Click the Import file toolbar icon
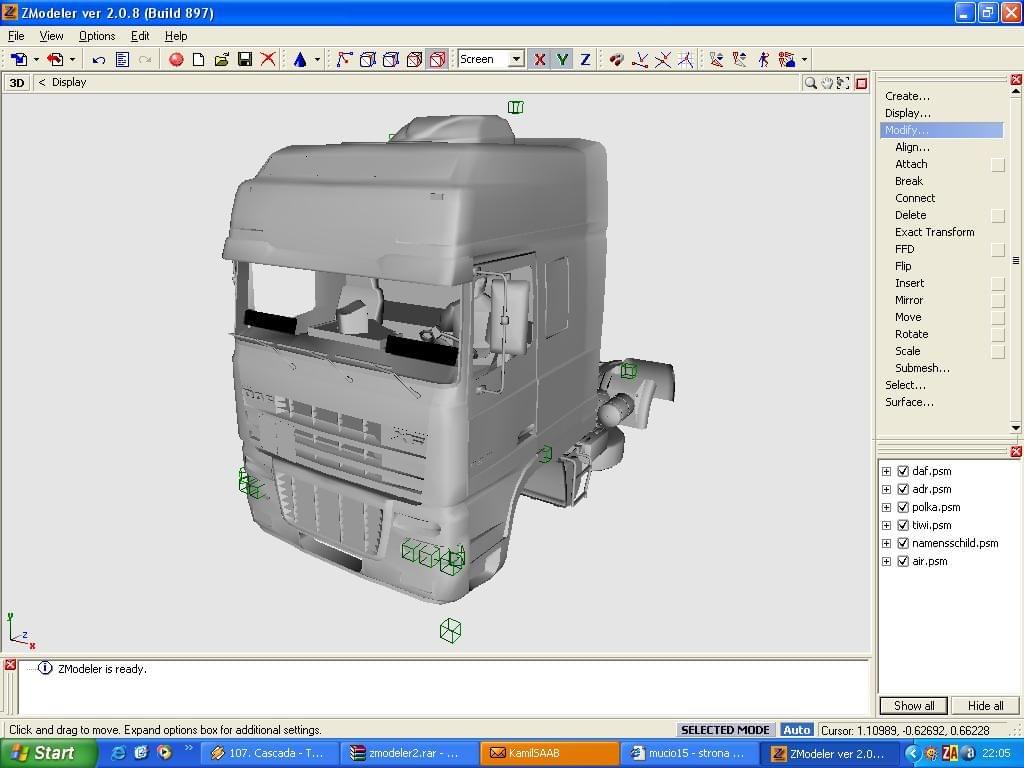 pyautogui.click(x=19, y=59)
